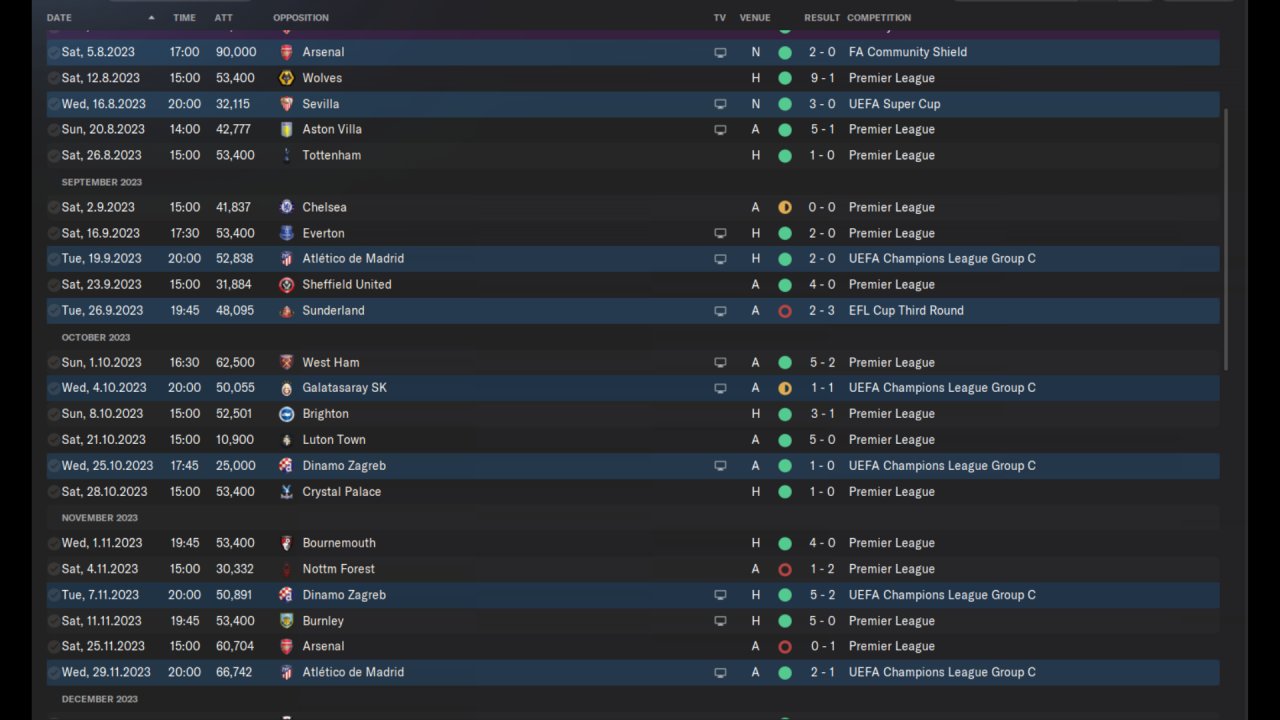Click the Venue column header
Viewport: 1280px width, 720px height.
755,18
